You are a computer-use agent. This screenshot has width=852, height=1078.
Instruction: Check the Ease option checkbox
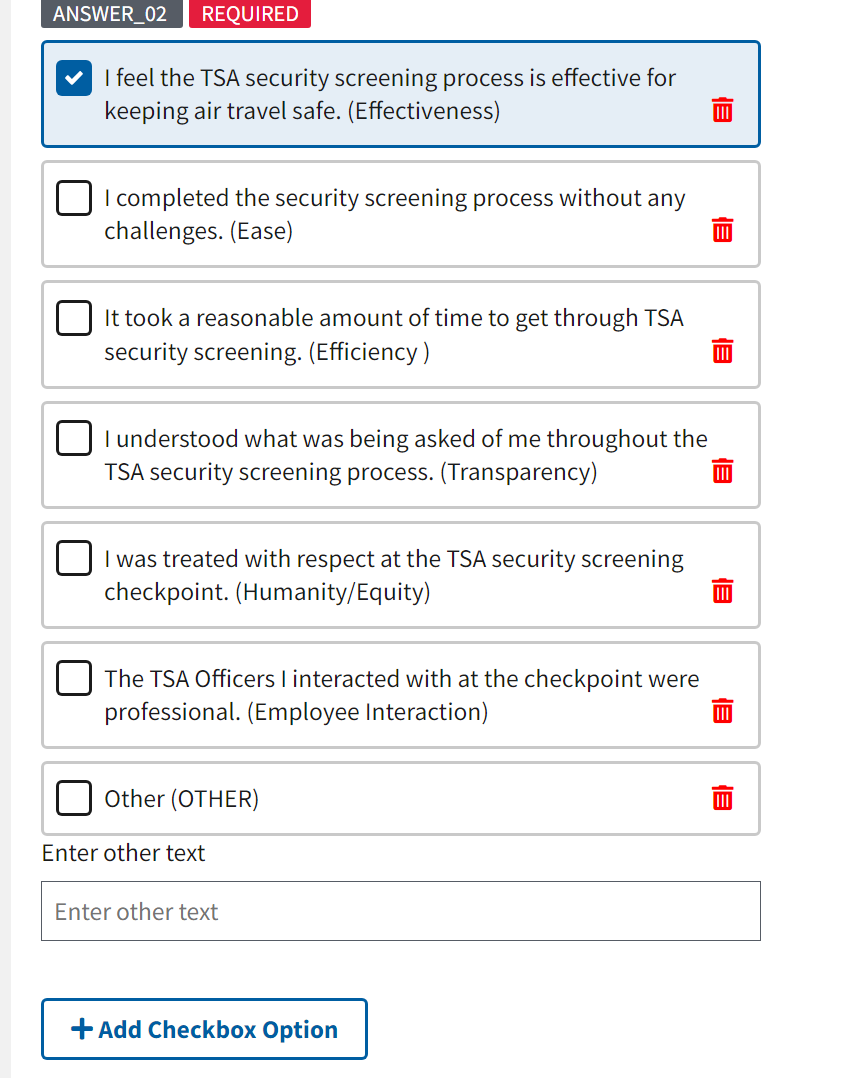[x=74, y=198]
